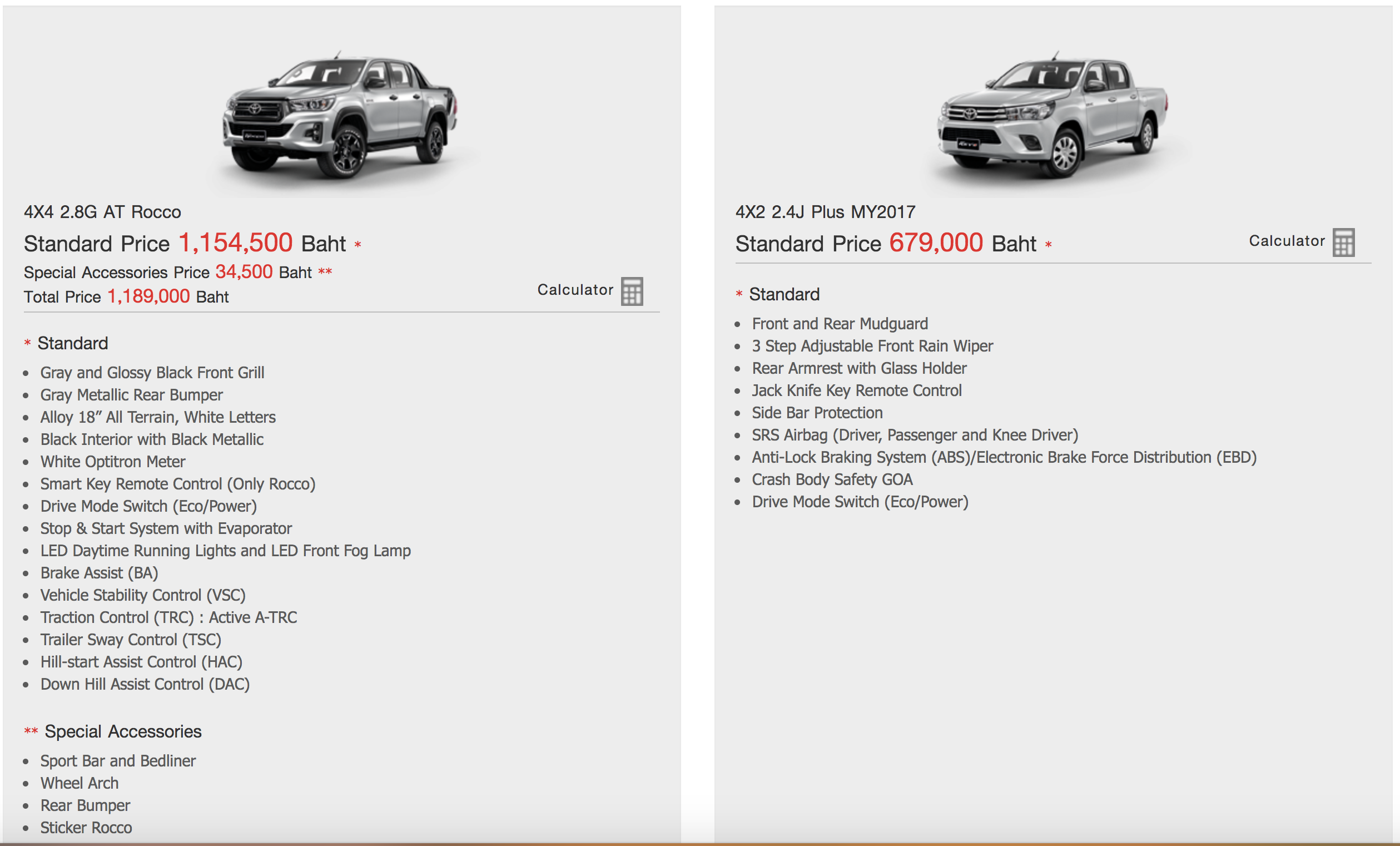
Task: Click the total price 1,189,000
Action: pyautogui.click(x=148, y=296)
